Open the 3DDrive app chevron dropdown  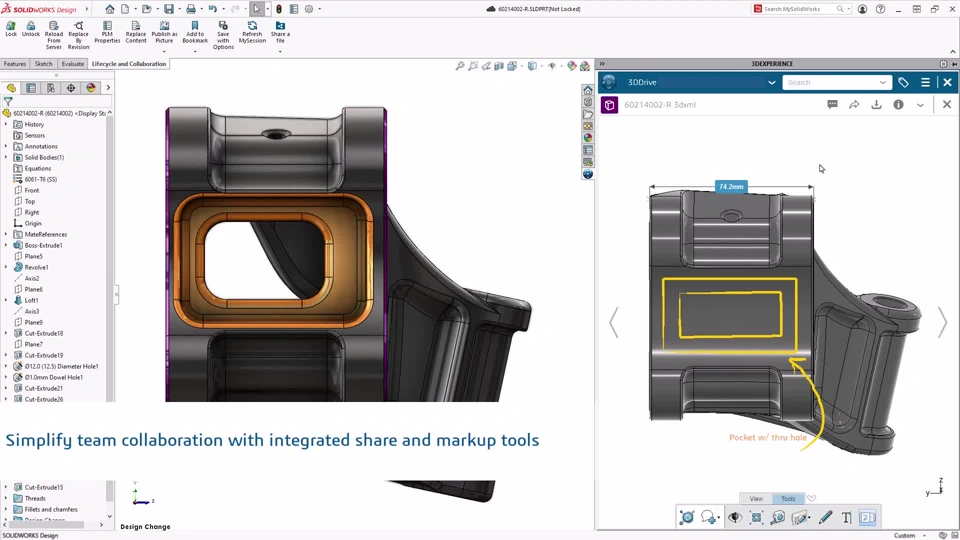pyautogui.click(x=771, y=82)
